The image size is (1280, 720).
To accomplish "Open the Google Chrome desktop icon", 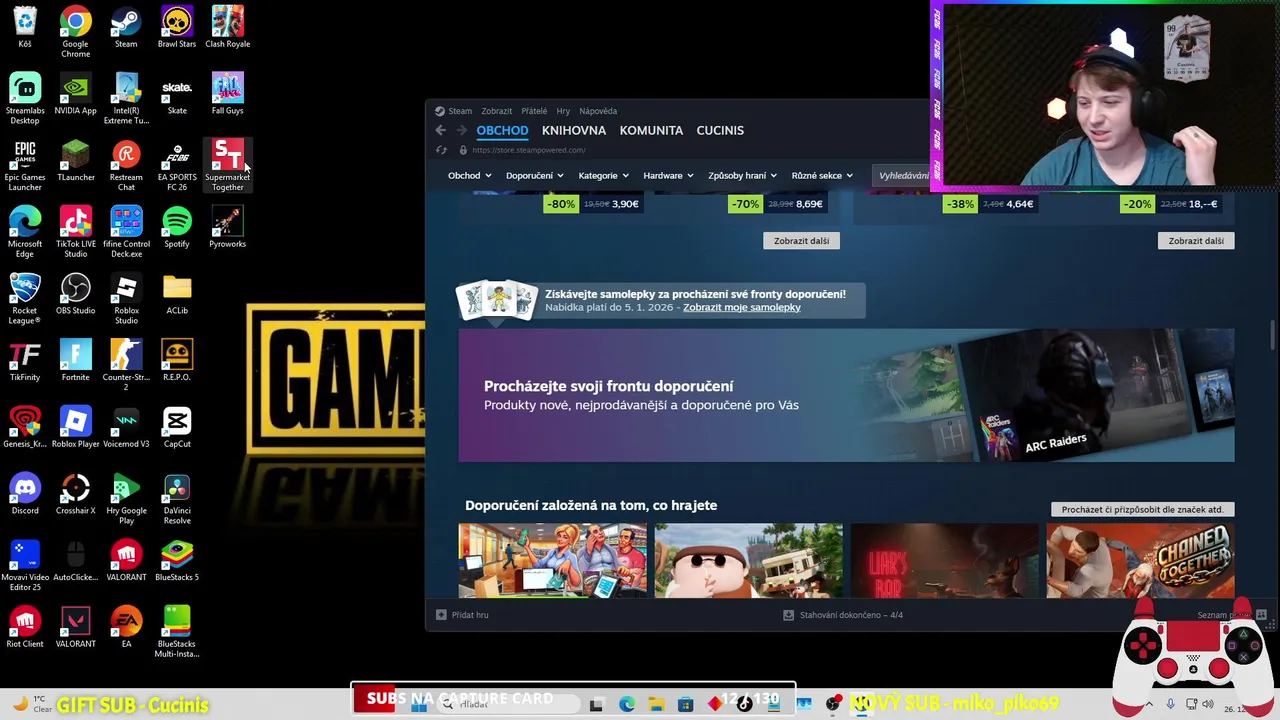I will (75, 31).
